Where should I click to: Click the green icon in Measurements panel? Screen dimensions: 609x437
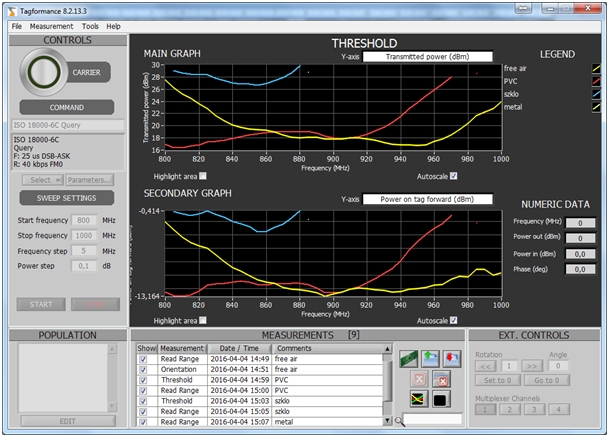(410, 358)
